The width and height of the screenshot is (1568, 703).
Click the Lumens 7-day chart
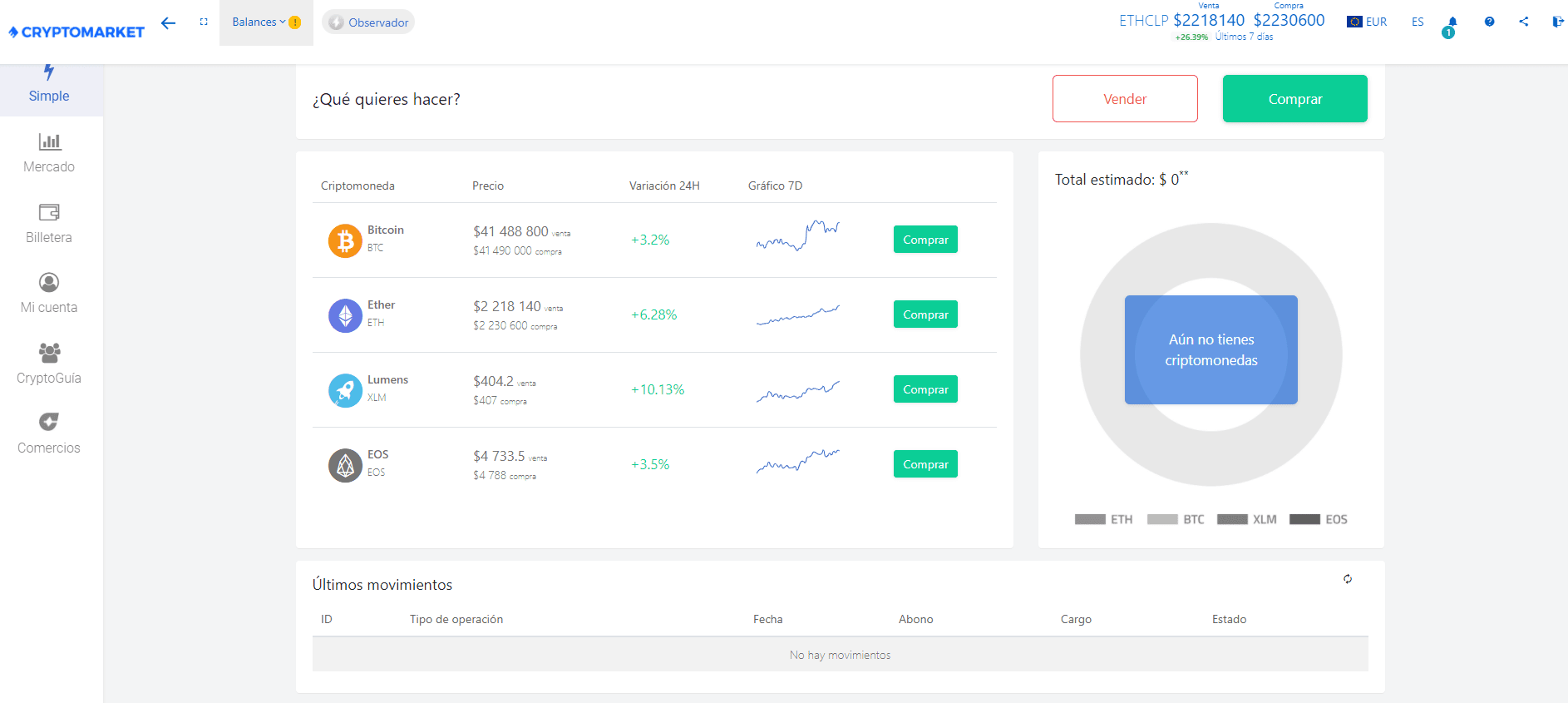click(x=798, y=391)
